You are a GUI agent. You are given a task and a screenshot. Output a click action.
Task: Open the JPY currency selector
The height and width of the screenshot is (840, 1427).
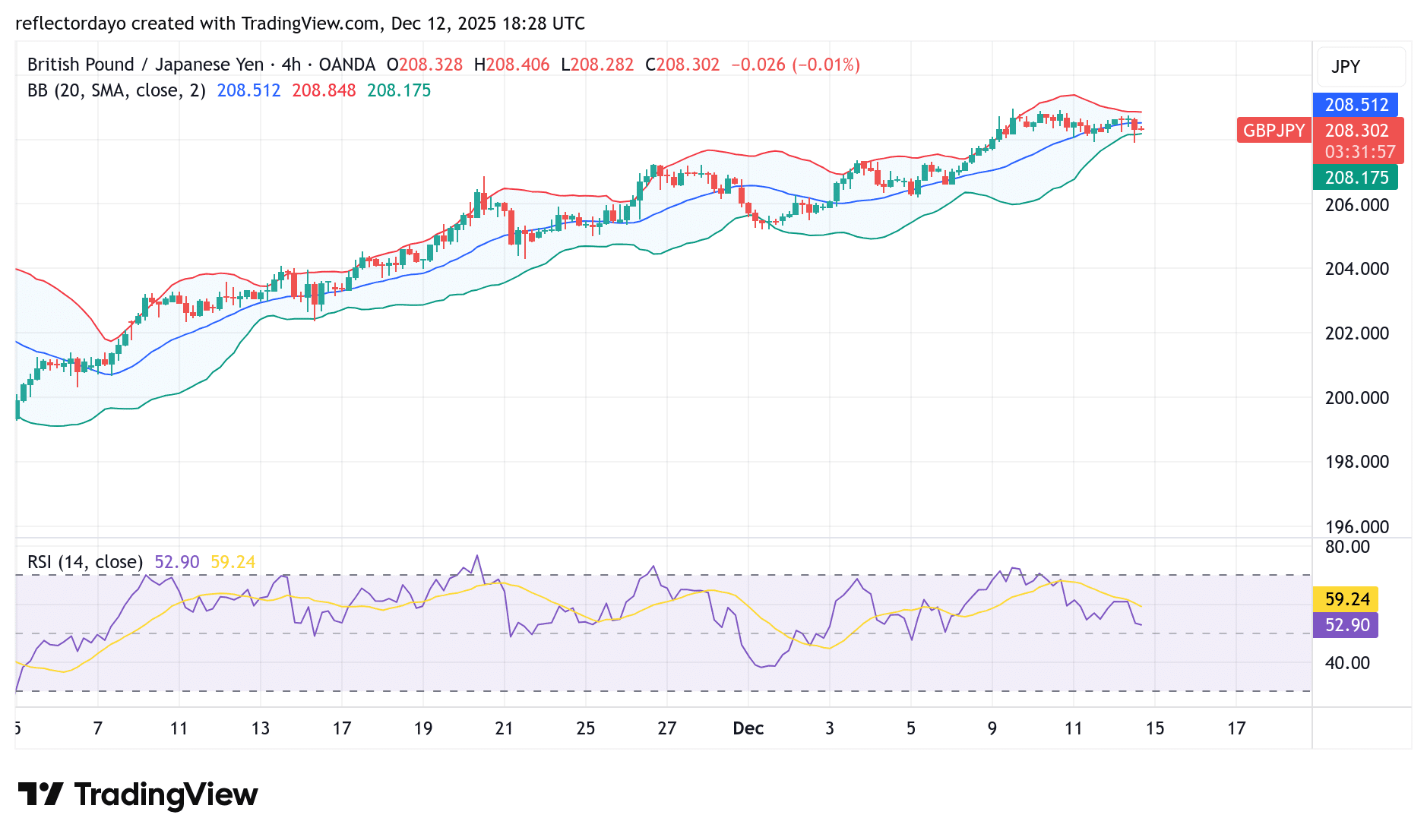[x=1345, y=67]
